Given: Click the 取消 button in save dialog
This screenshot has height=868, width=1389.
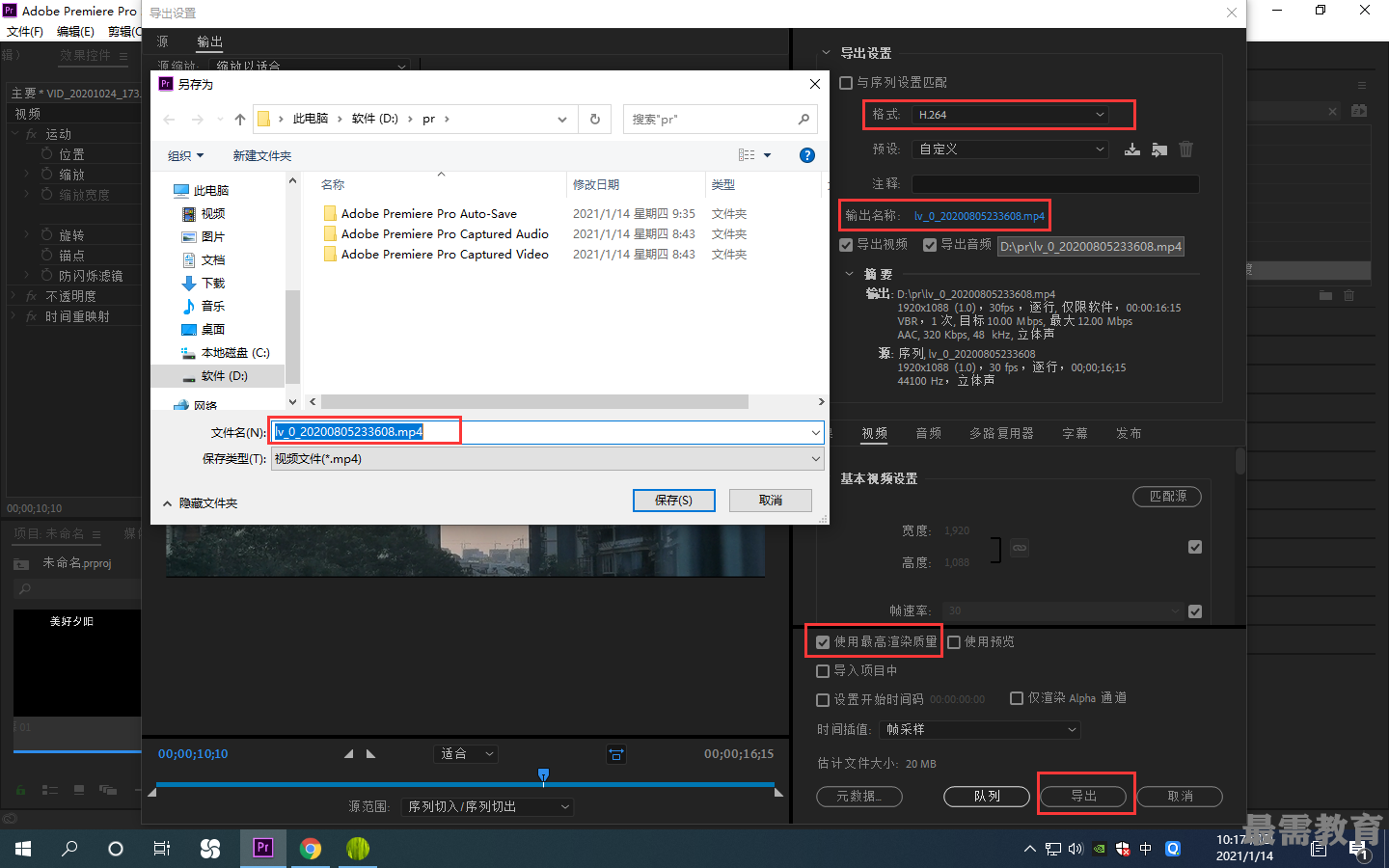Looking at the screenshot, I should (x=771, y=501).
